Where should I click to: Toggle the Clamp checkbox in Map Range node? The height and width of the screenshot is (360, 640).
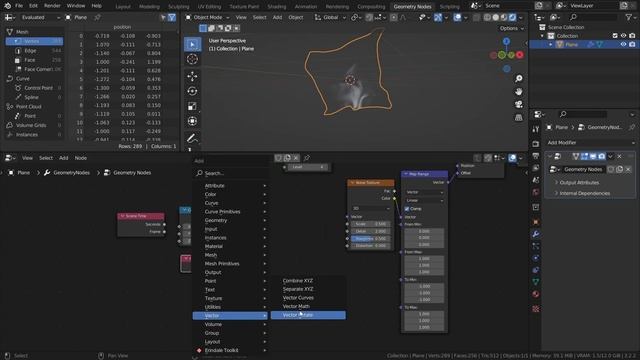point(407,209)
